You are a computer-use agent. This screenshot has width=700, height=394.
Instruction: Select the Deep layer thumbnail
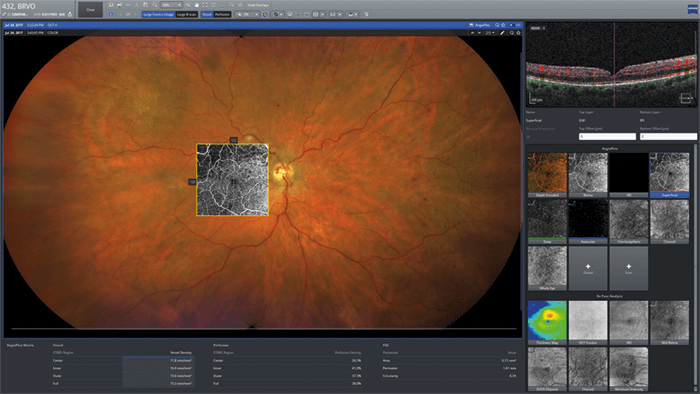(547, 221)
